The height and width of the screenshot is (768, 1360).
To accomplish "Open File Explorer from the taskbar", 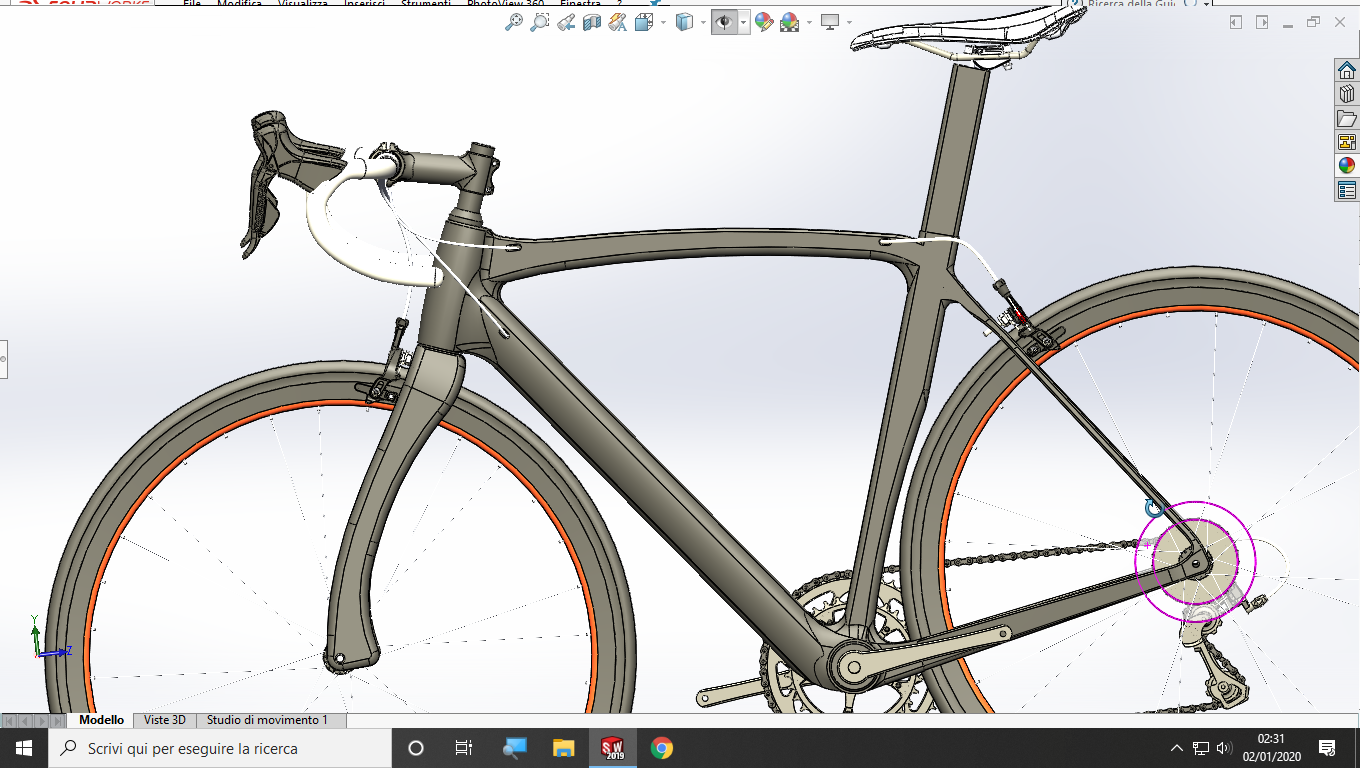I will coord(563,748).
